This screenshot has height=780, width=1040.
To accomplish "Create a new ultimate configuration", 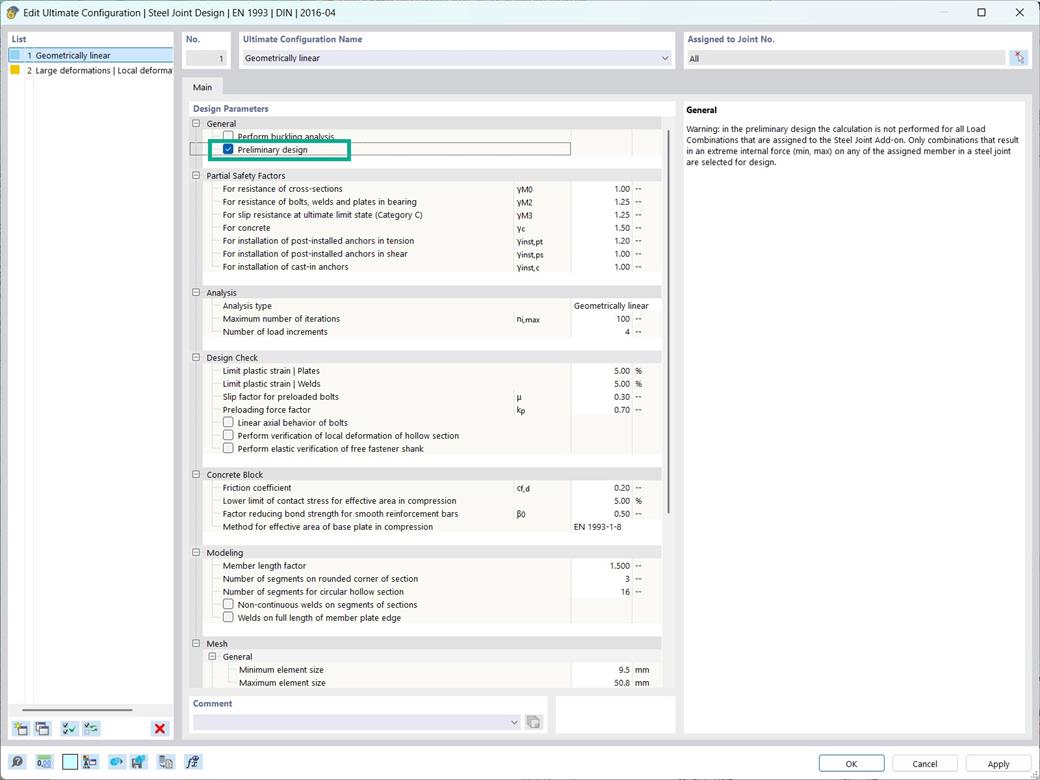I will [19, 728].
